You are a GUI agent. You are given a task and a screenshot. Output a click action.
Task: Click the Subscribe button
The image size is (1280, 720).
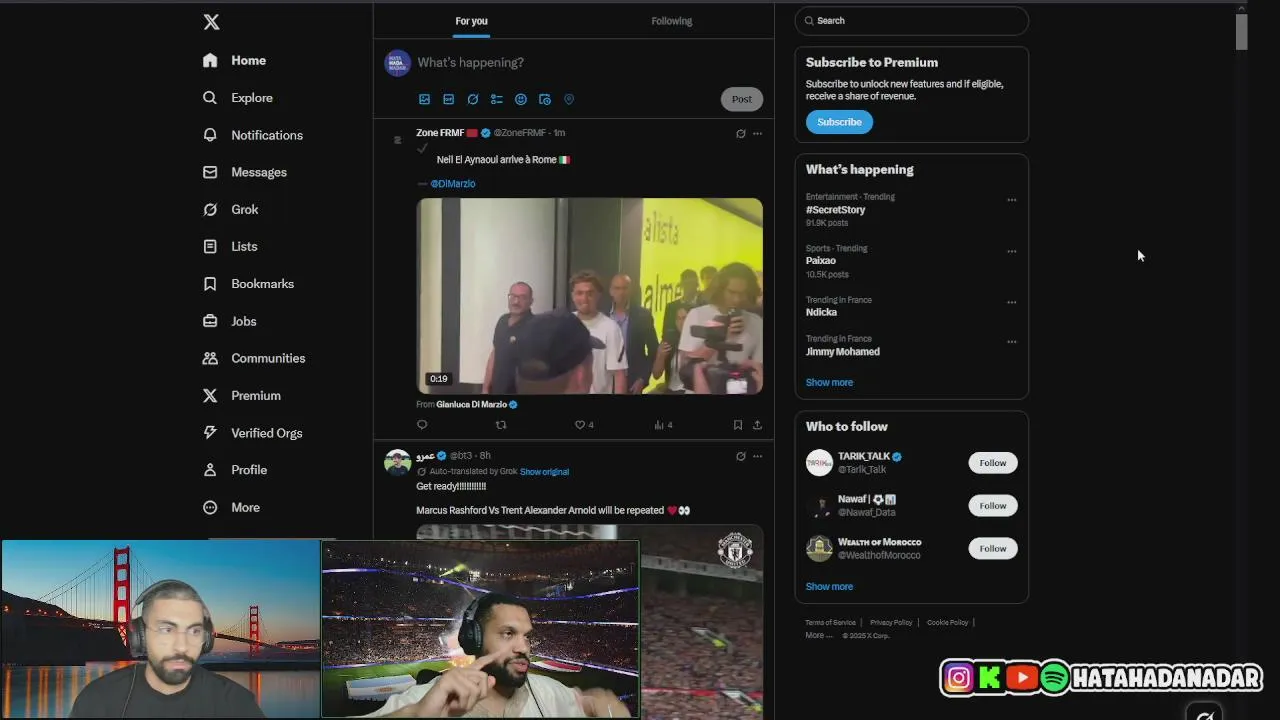point(839,122)
